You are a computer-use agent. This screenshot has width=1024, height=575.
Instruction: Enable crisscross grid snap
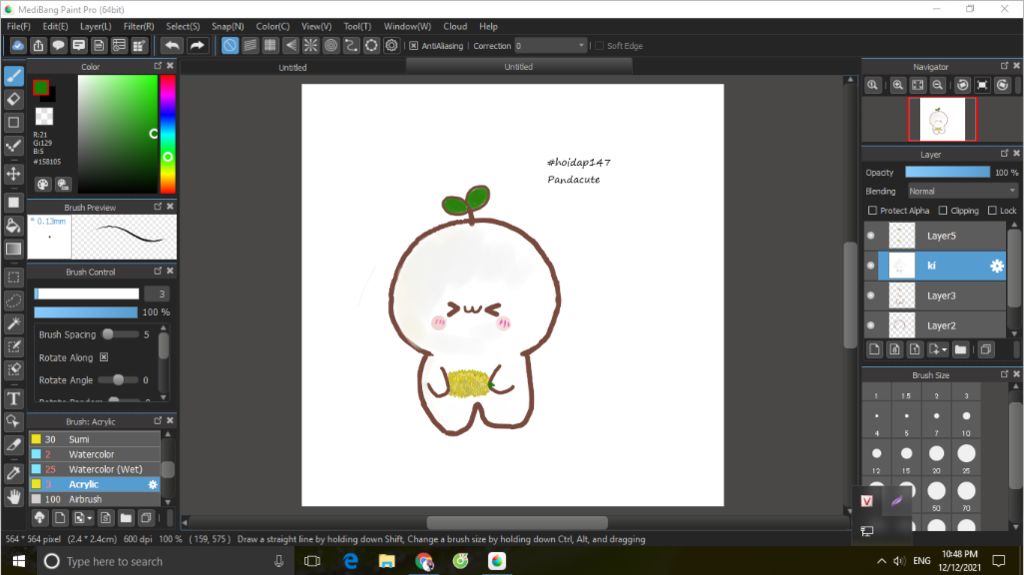coord(270,45)
